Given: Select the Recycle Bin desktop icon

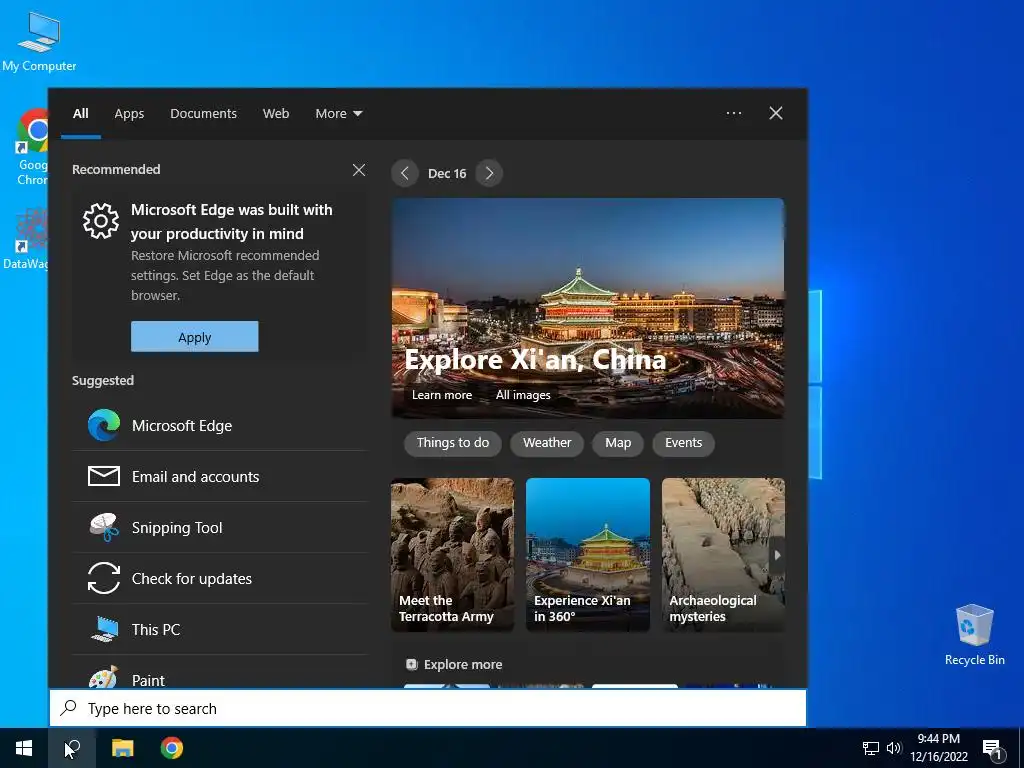Looking at the screenshot, I should [x=974, y=634].
